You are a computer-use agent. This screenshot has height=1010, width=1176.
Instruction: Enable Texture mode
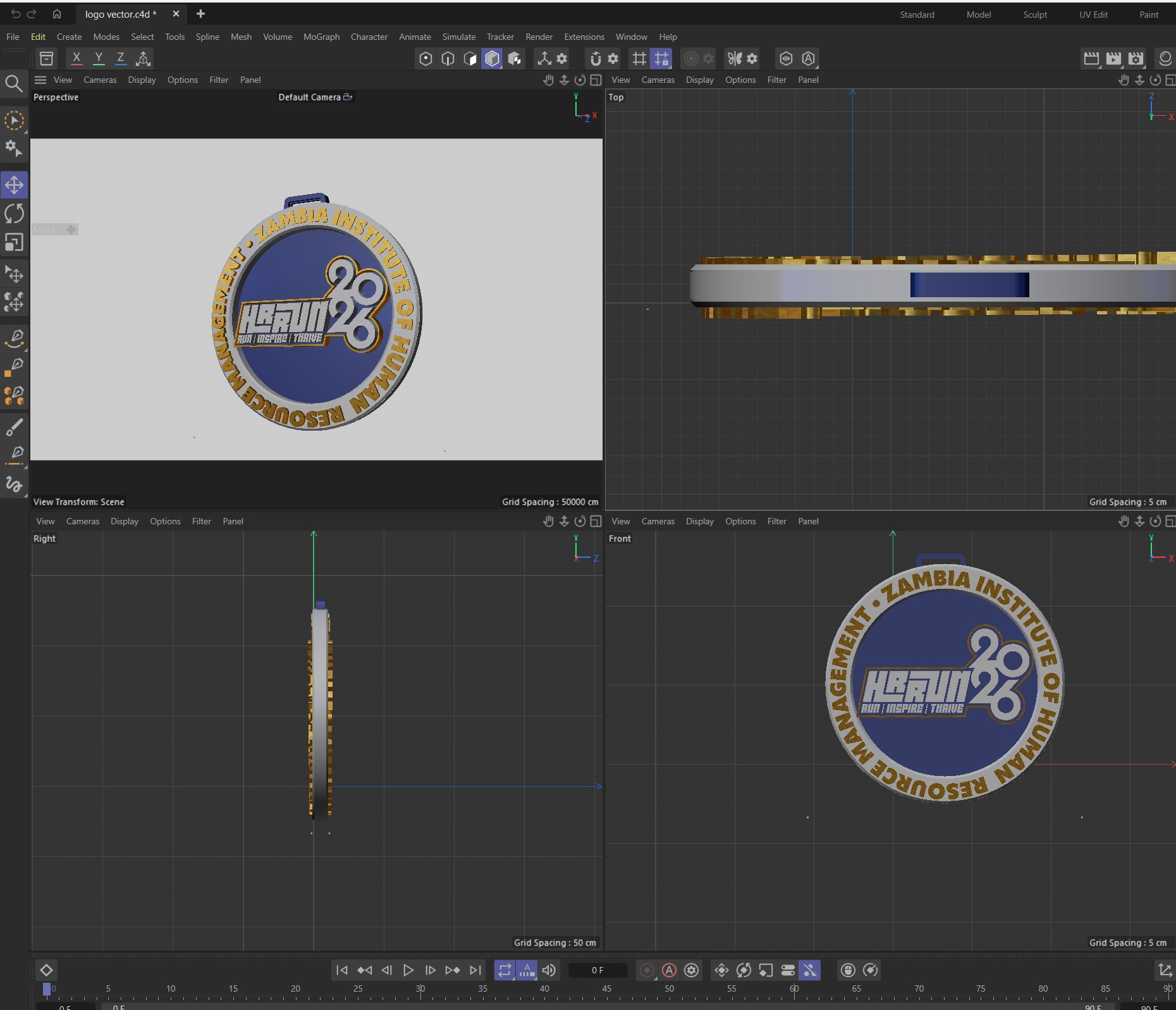[515, 59]
